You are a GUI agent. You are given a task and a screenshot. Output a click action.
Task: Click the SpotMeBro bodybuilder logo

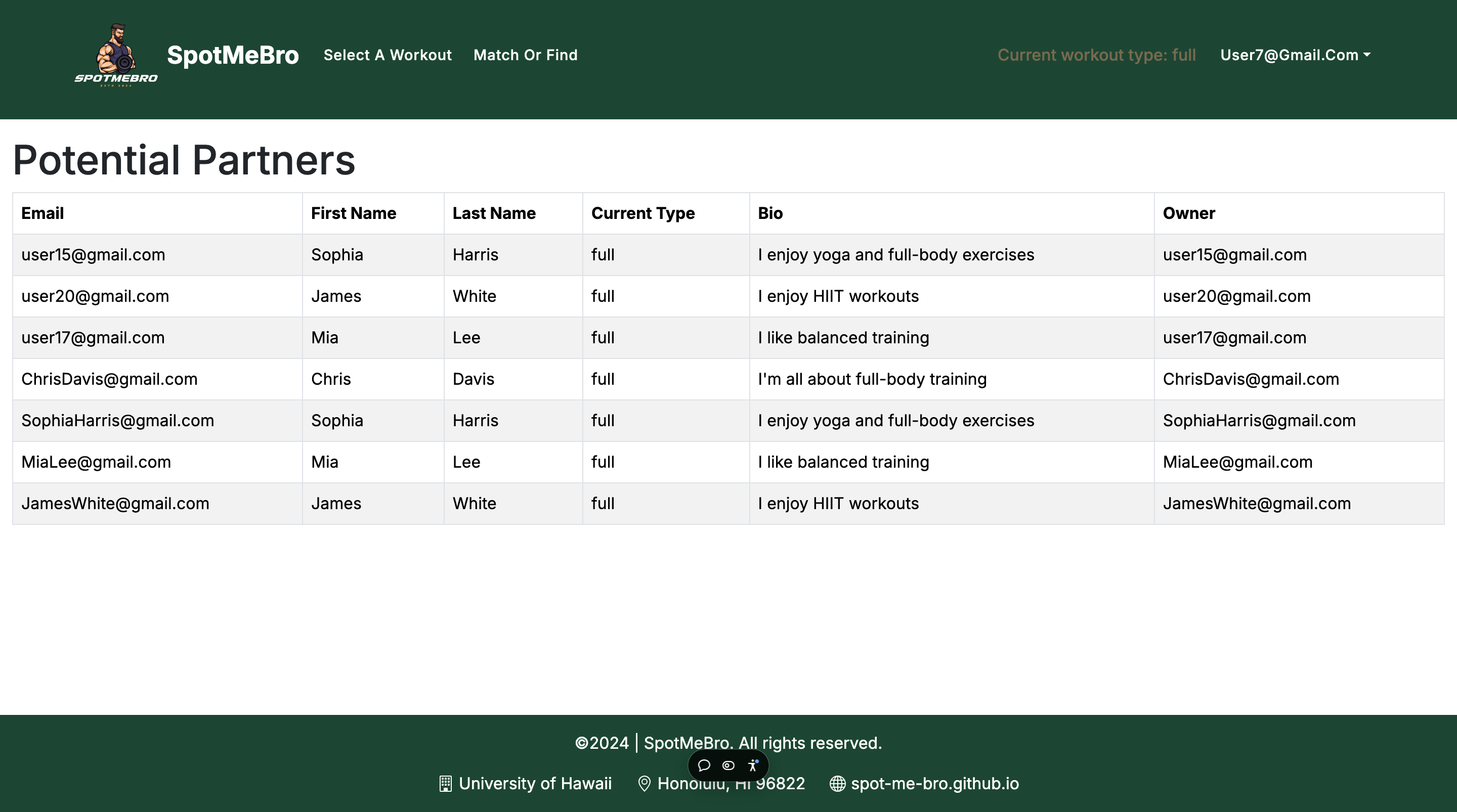(x=116, y=55)
